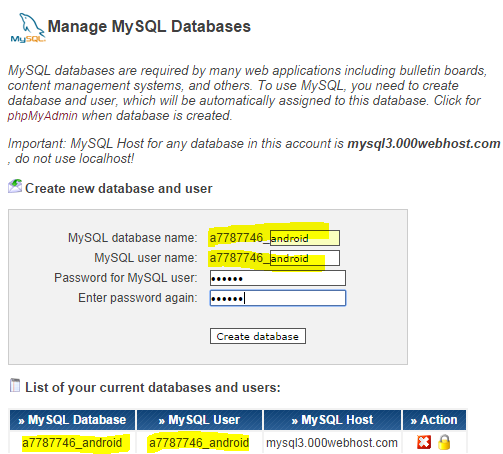Click the create new database envelope icon
503x454 pixels.
15,186
